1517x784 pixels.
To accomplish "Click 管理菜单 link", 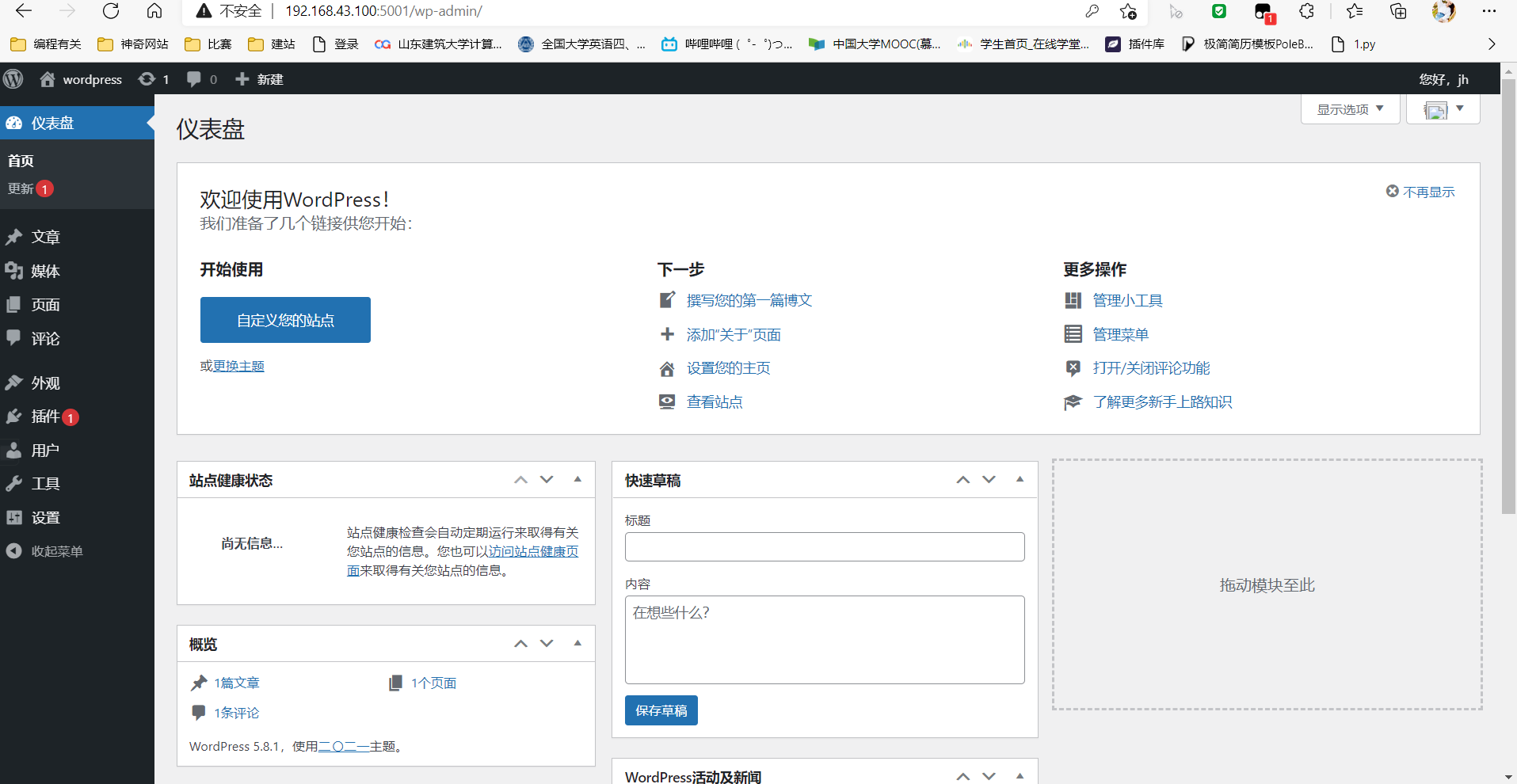I will coord(1121,334).
